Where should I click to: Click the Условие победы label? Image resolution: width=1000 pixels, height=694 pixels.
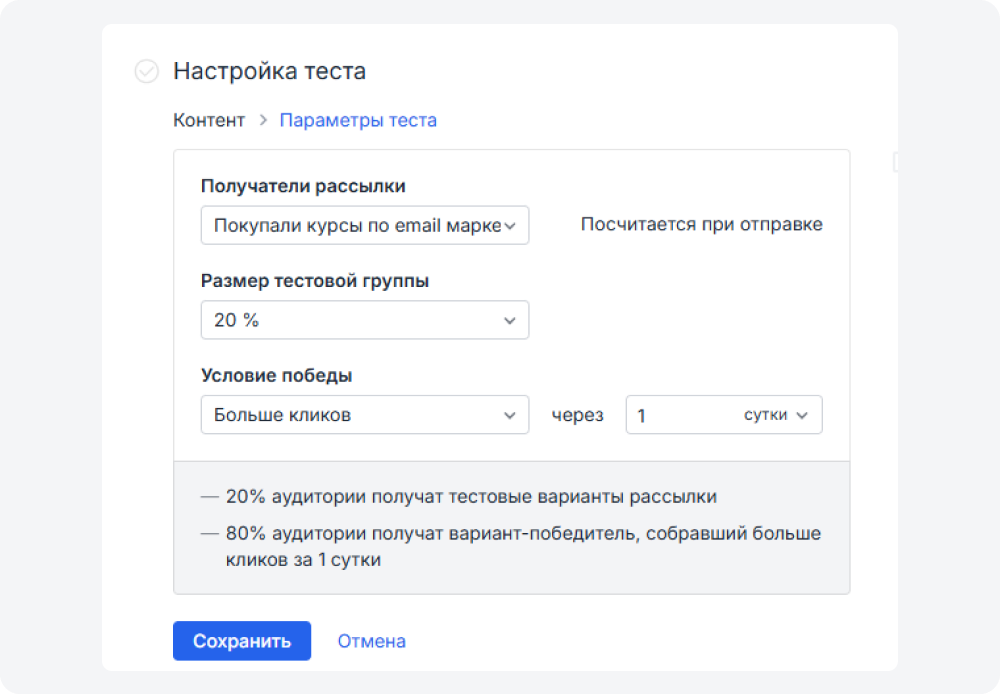(276, 376)
